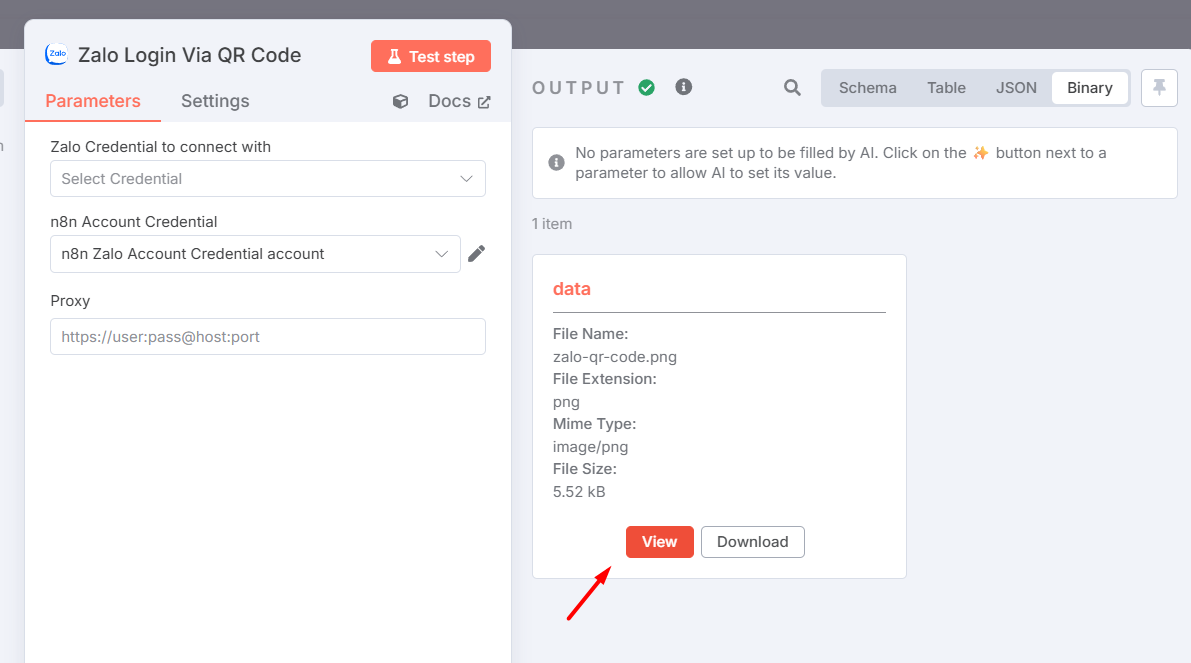Click the node title Zalo Login Via QR Code
Viewport: 1191px width, 663px height.
tap(190, 55)
